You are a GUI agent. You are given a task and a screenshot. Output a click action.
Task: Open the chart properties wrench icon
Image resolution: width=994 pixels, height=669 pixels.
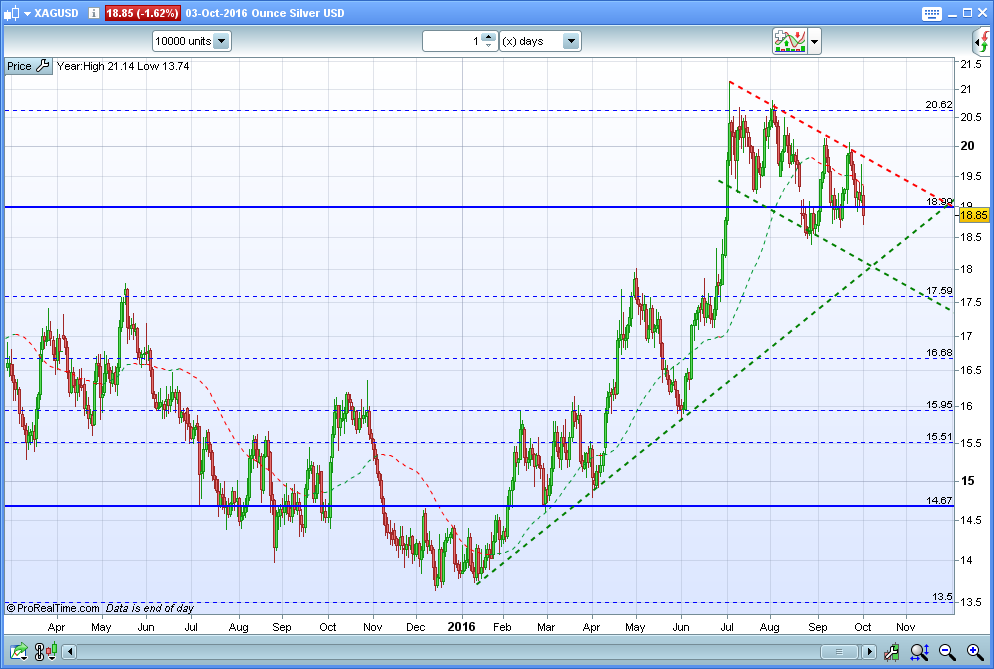[x=891, y=651]
